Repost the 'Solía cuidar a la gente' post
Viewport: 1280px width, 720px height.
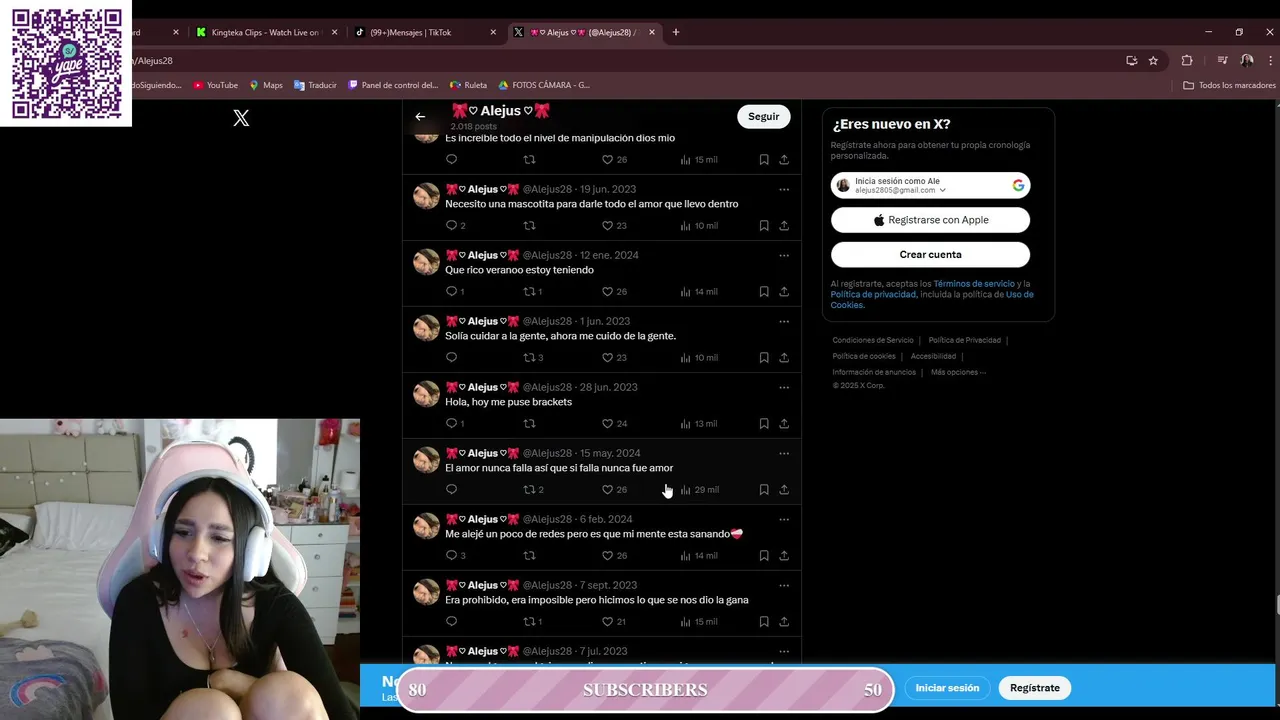[529, 358]
